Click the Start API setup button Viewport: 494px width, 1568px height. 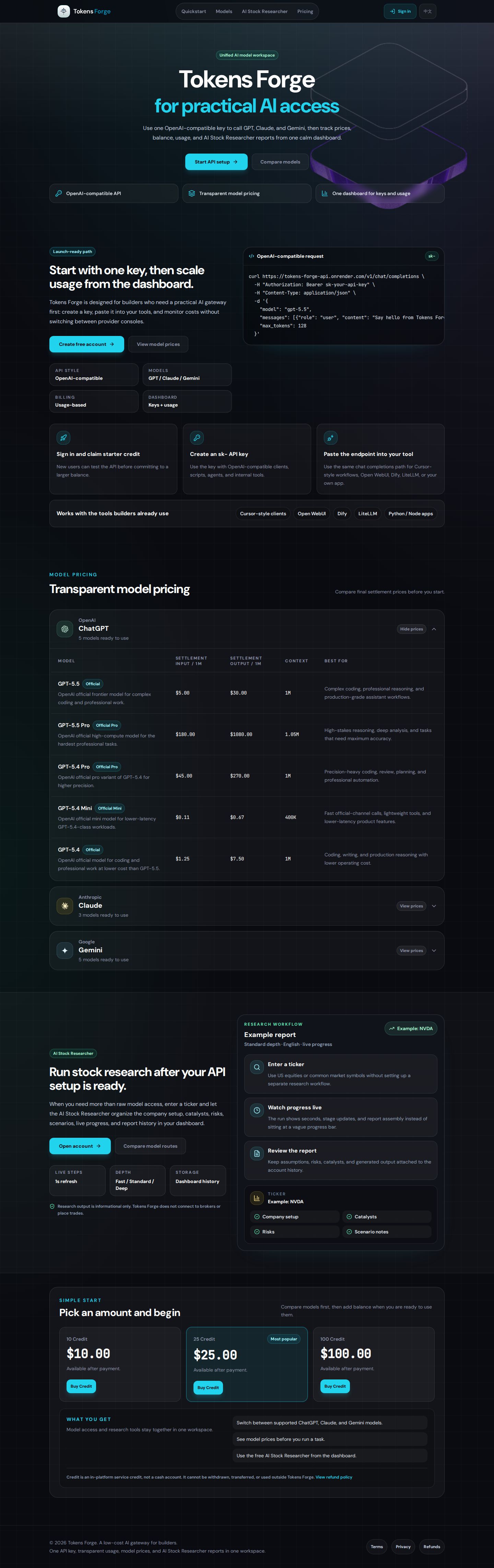click(216, 162)
